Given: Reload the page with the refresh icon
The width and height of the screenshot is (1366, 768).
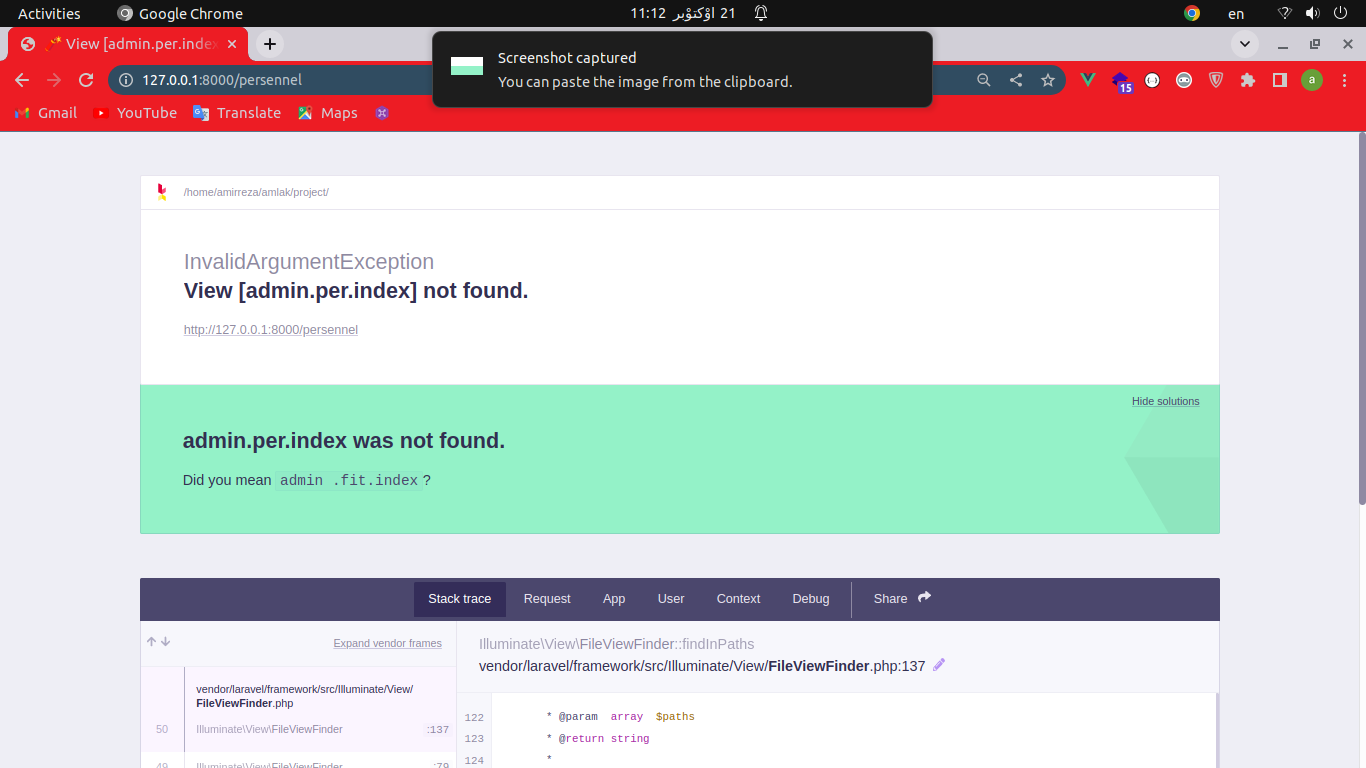Looking at the screenshot, I should tap(86, 80).
